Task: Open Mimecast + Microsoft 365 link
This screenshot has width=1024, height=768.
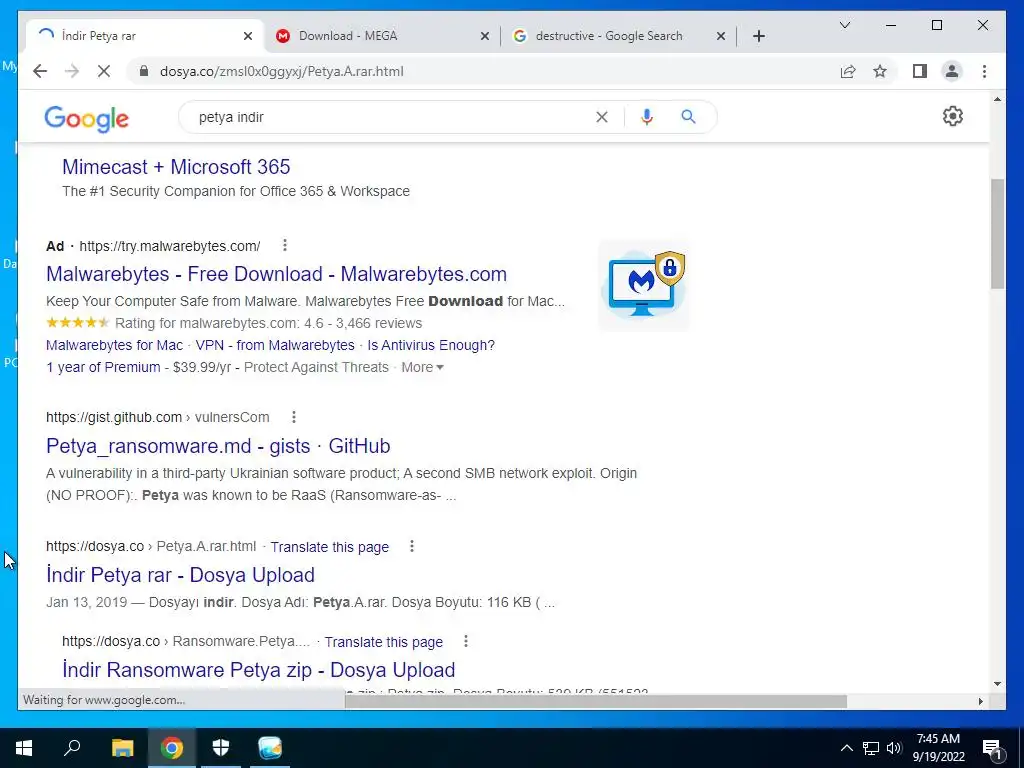Action: coord(176,167)
